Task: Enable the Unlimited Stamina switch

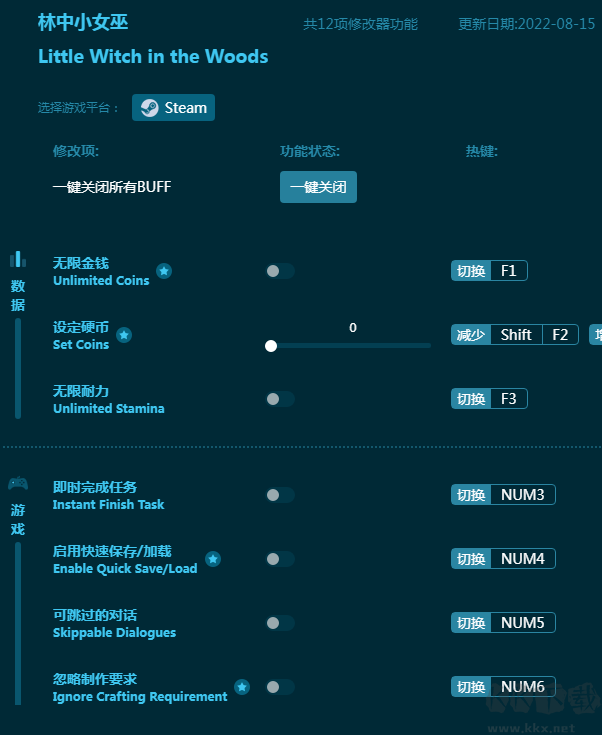Action: (x=280, y=399)
